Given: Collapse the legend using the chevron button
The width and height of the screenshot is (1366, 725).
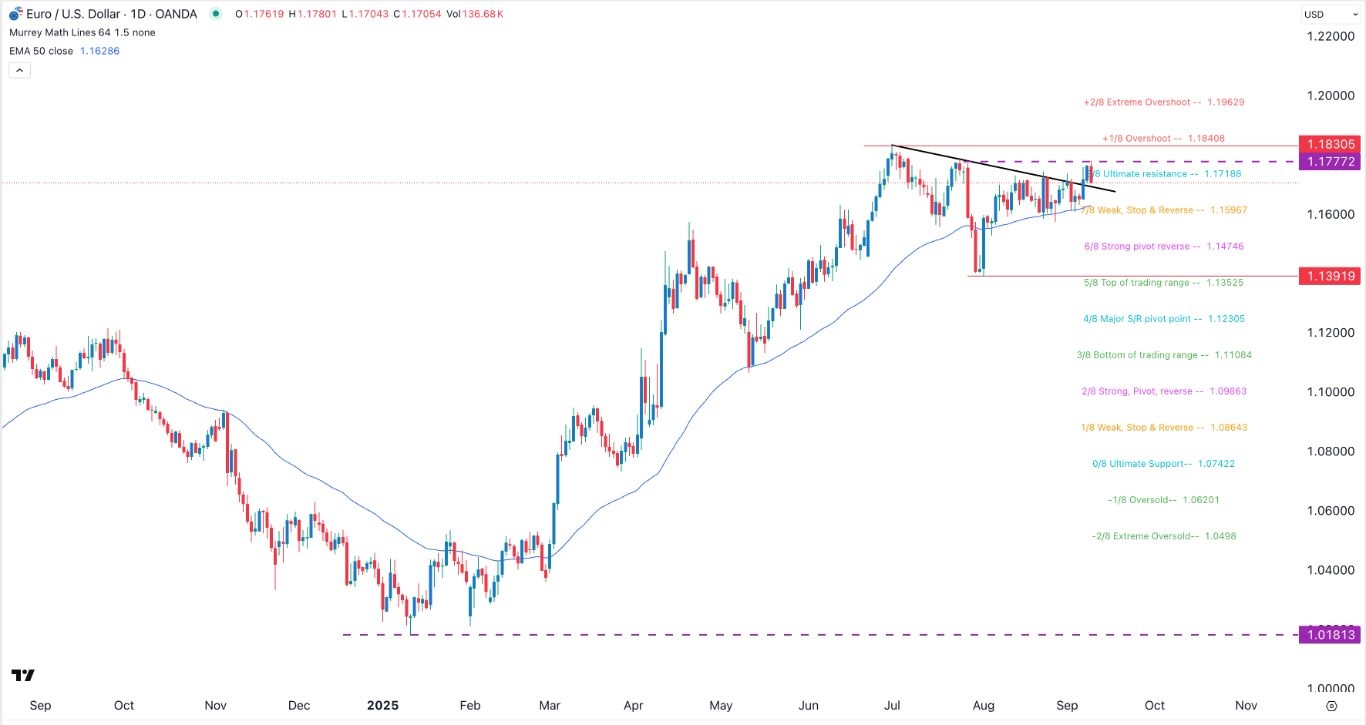Looking at the screenshot, I should 19,69.
